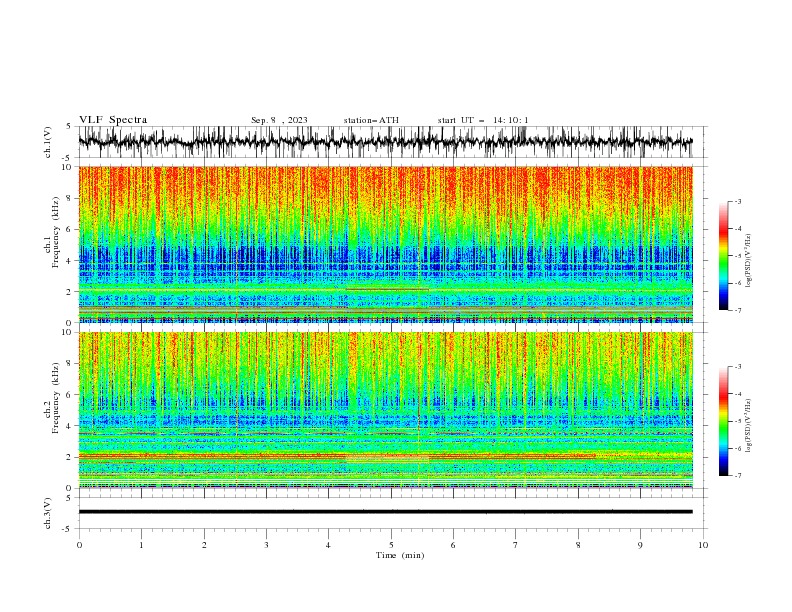Click the '-7' tick on ch.2 colorbar

737,476
